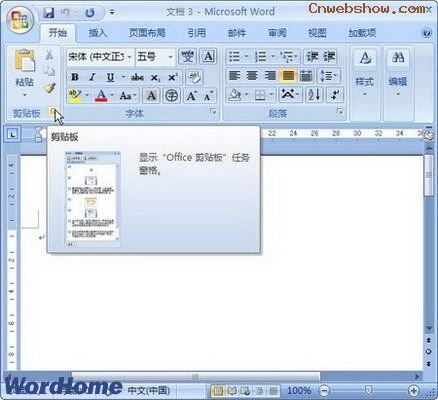Save the document from Quick Access toolbar
The image size is (438, 400).
point(49,13)
